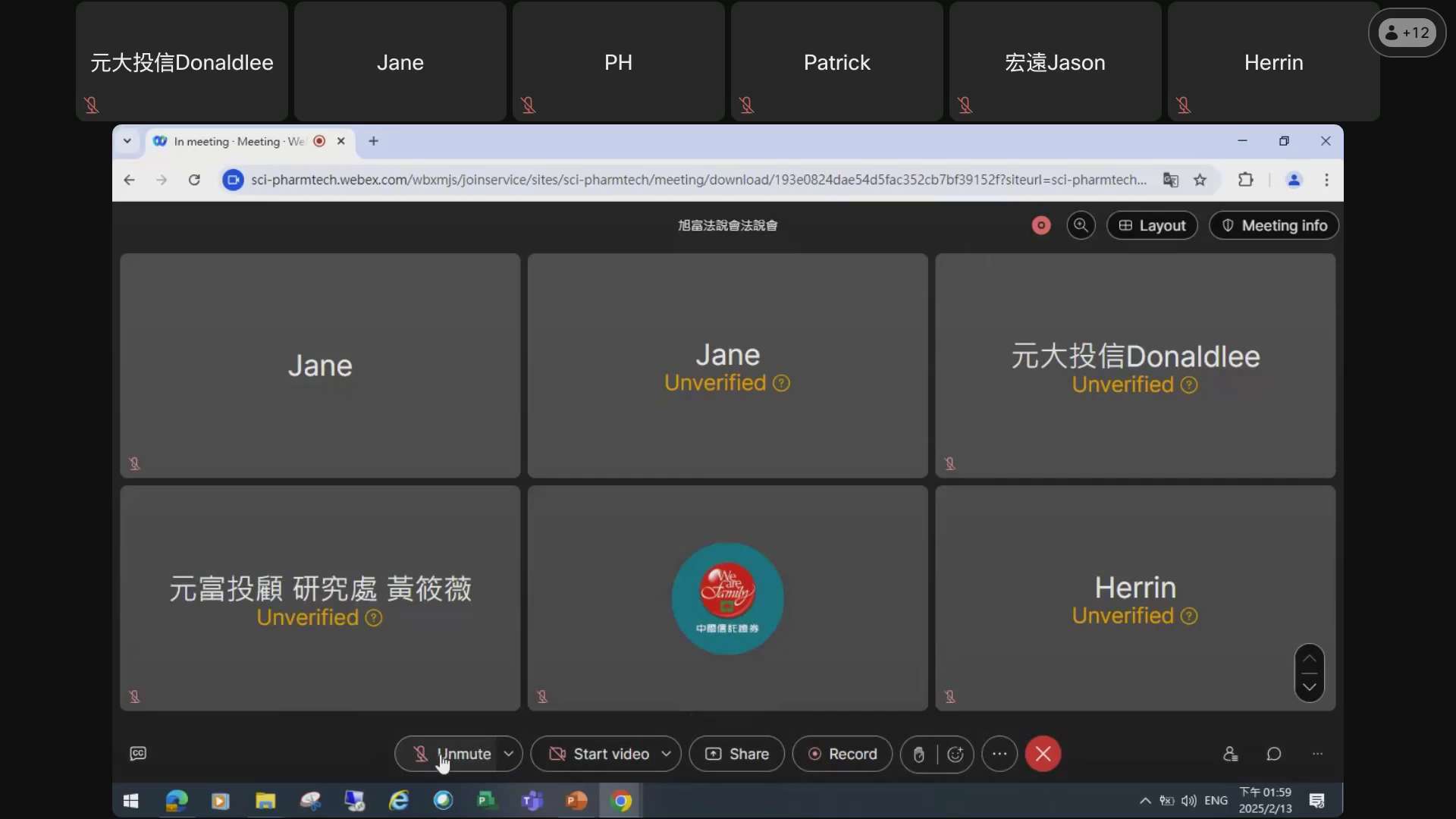Open the browser tab search dropdown

coord(127,142)
